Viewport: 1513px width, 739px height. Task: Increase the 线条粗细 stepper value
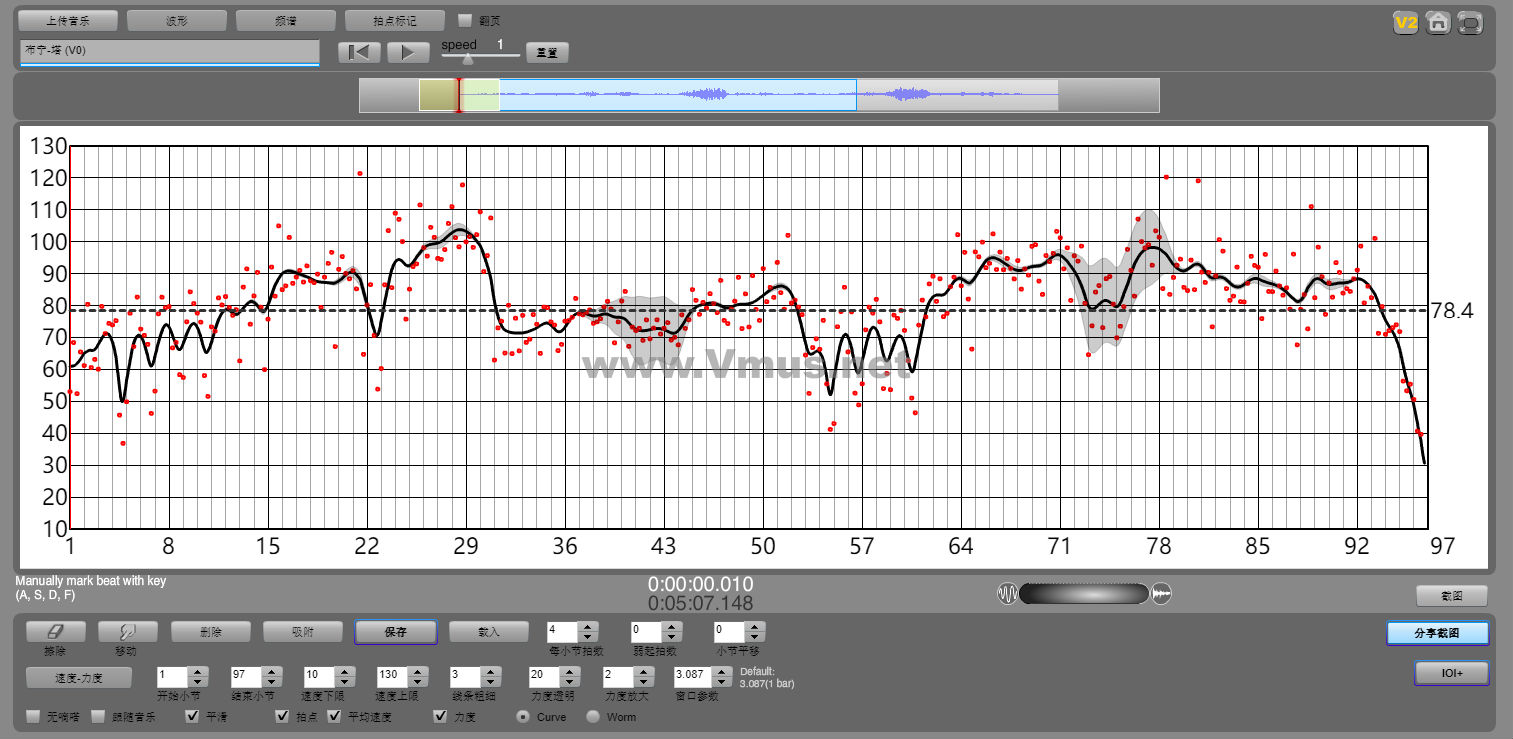[x=490, y=671]
